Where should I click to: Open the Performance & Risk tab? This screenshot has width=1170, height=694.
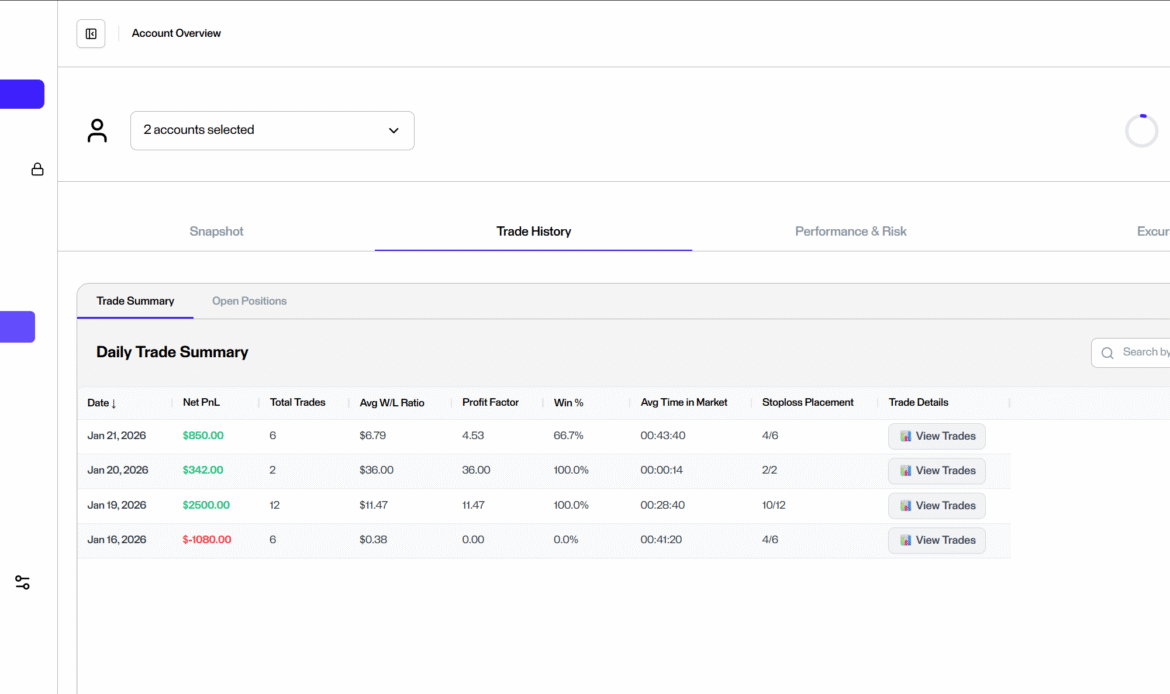850,231
